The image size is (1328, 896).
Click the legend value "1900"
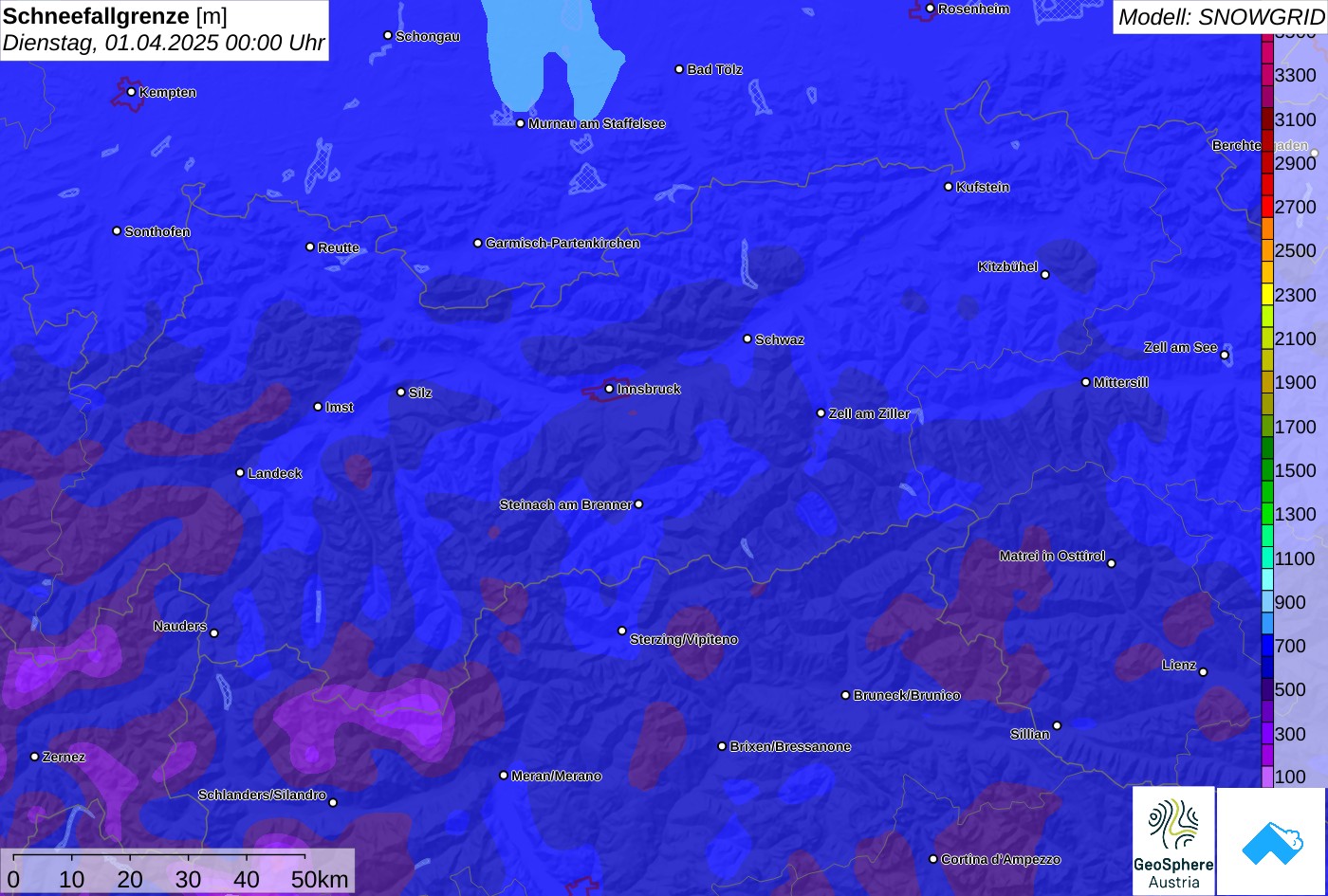1296,383
